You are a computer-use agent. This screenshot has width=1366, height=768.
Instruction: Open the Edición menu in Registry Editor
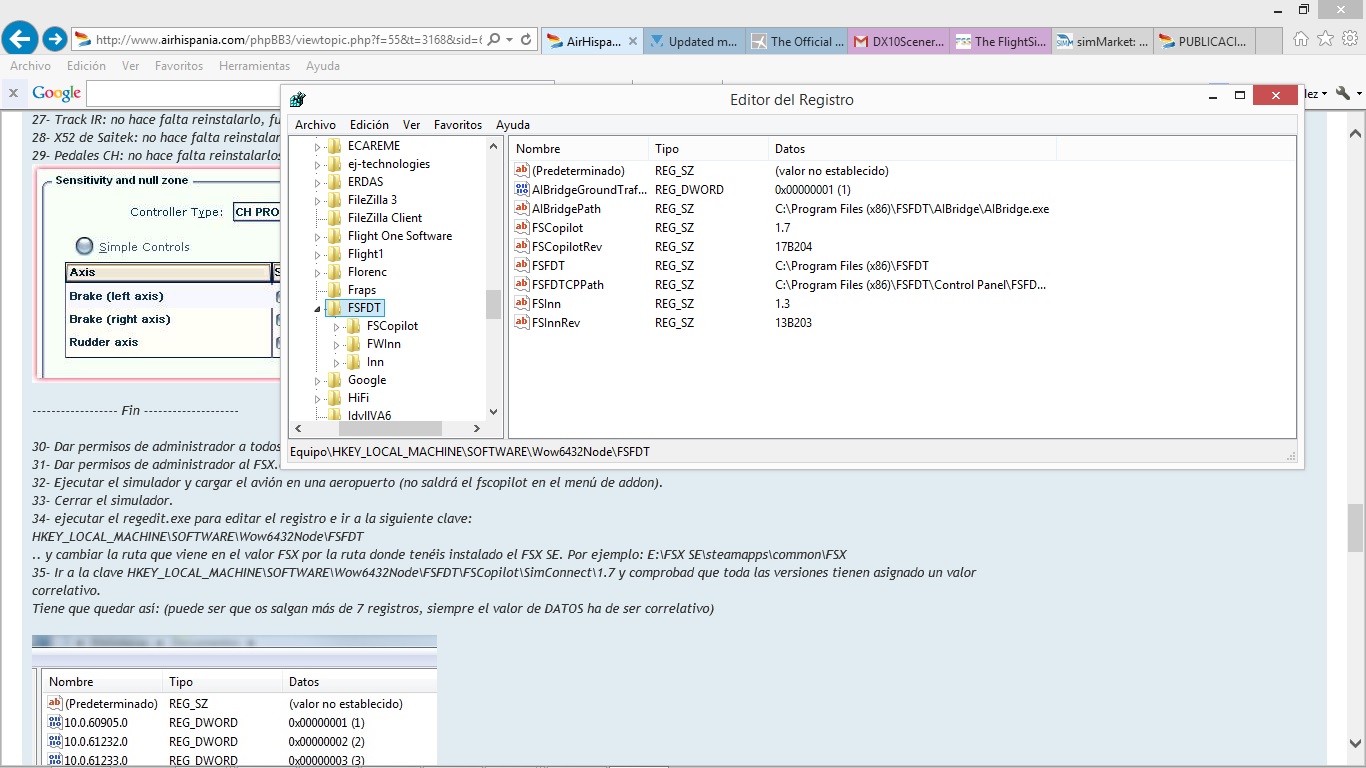point(369,125)
